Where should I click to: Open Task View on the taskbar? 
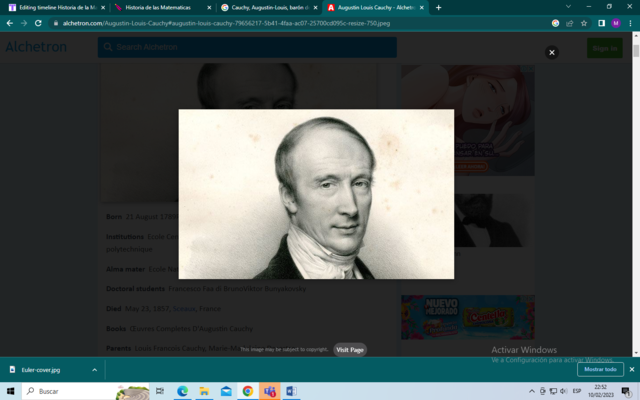click(x=160, y=391)
